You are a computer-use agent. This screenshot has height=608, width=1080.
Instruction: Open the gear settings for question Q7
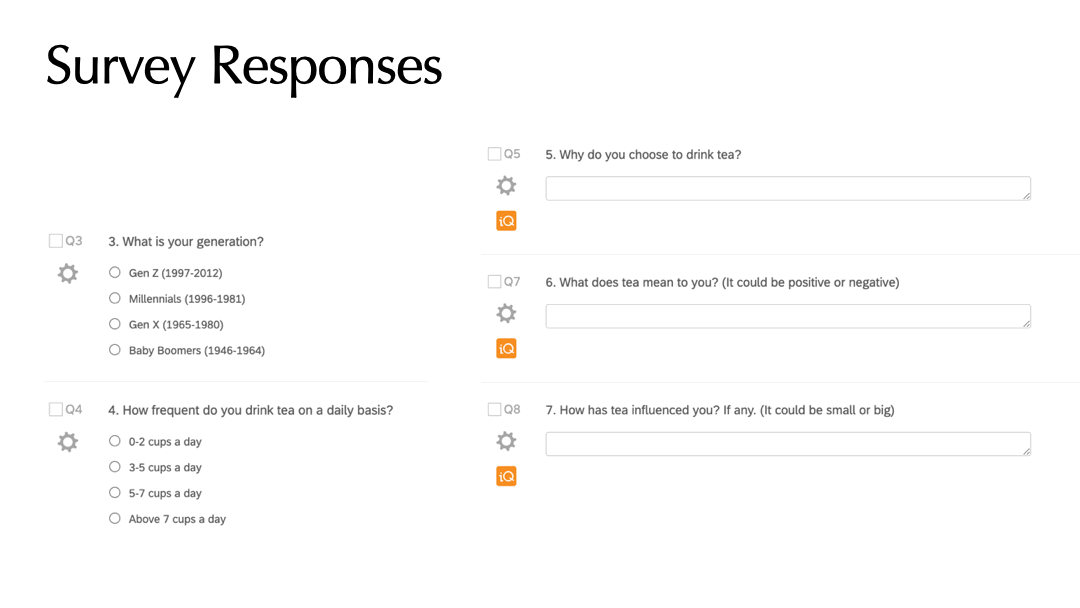coord(506,313)
